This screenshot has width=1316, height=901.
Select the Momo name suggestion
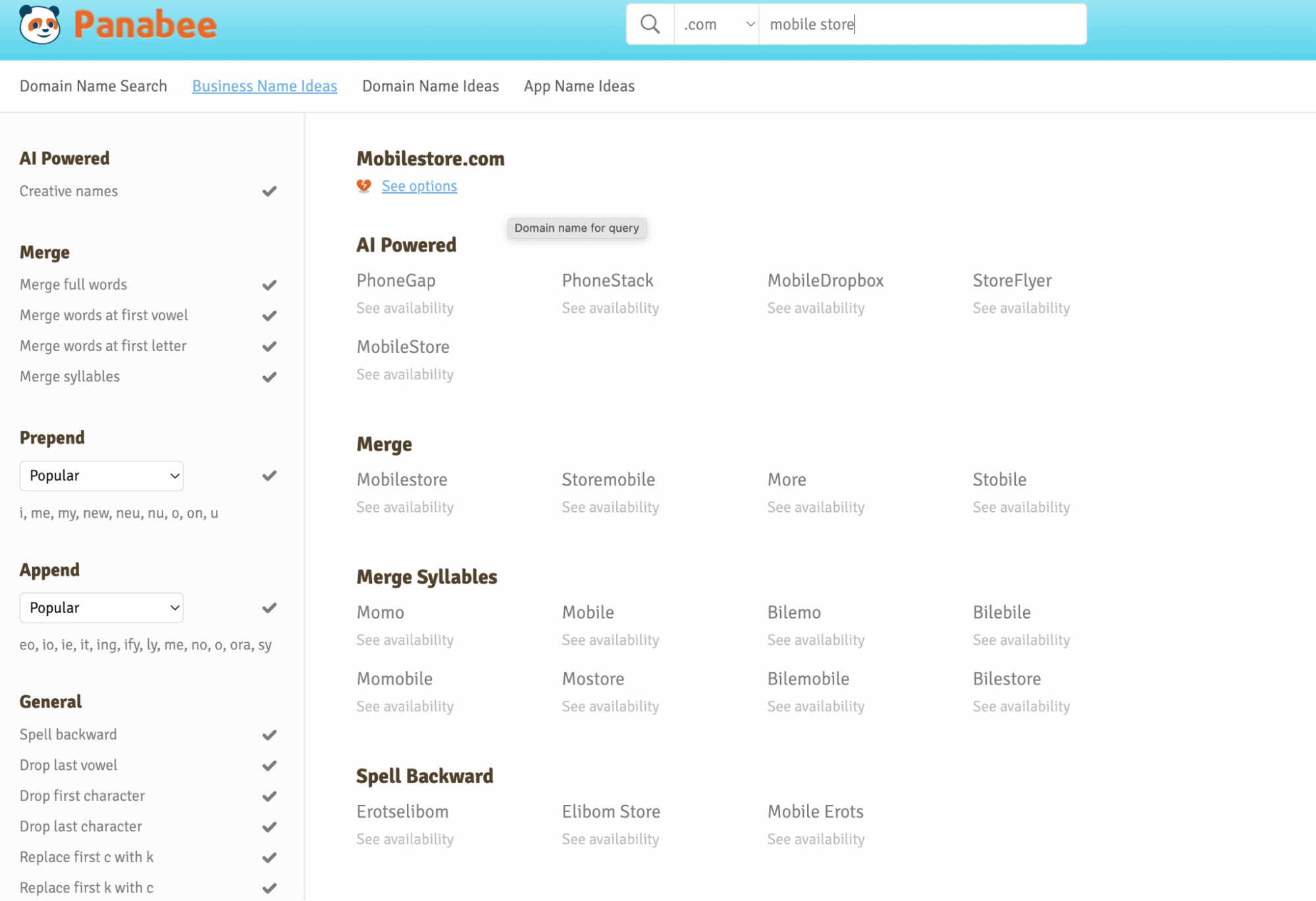point(381,613)
